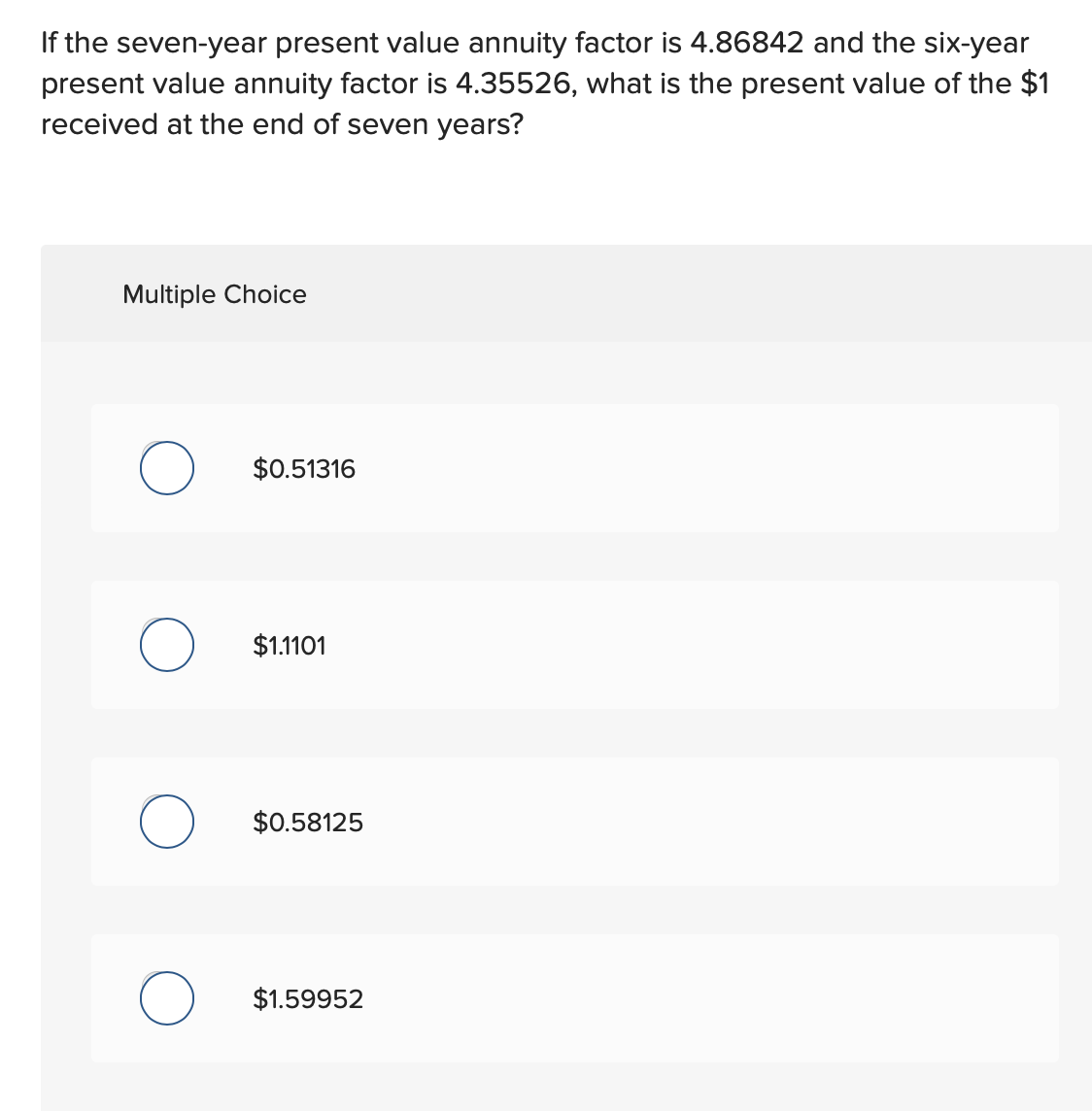Select the radio button for $1.1101
This screenshot has height=1111, width=1092.
[165, 644]
